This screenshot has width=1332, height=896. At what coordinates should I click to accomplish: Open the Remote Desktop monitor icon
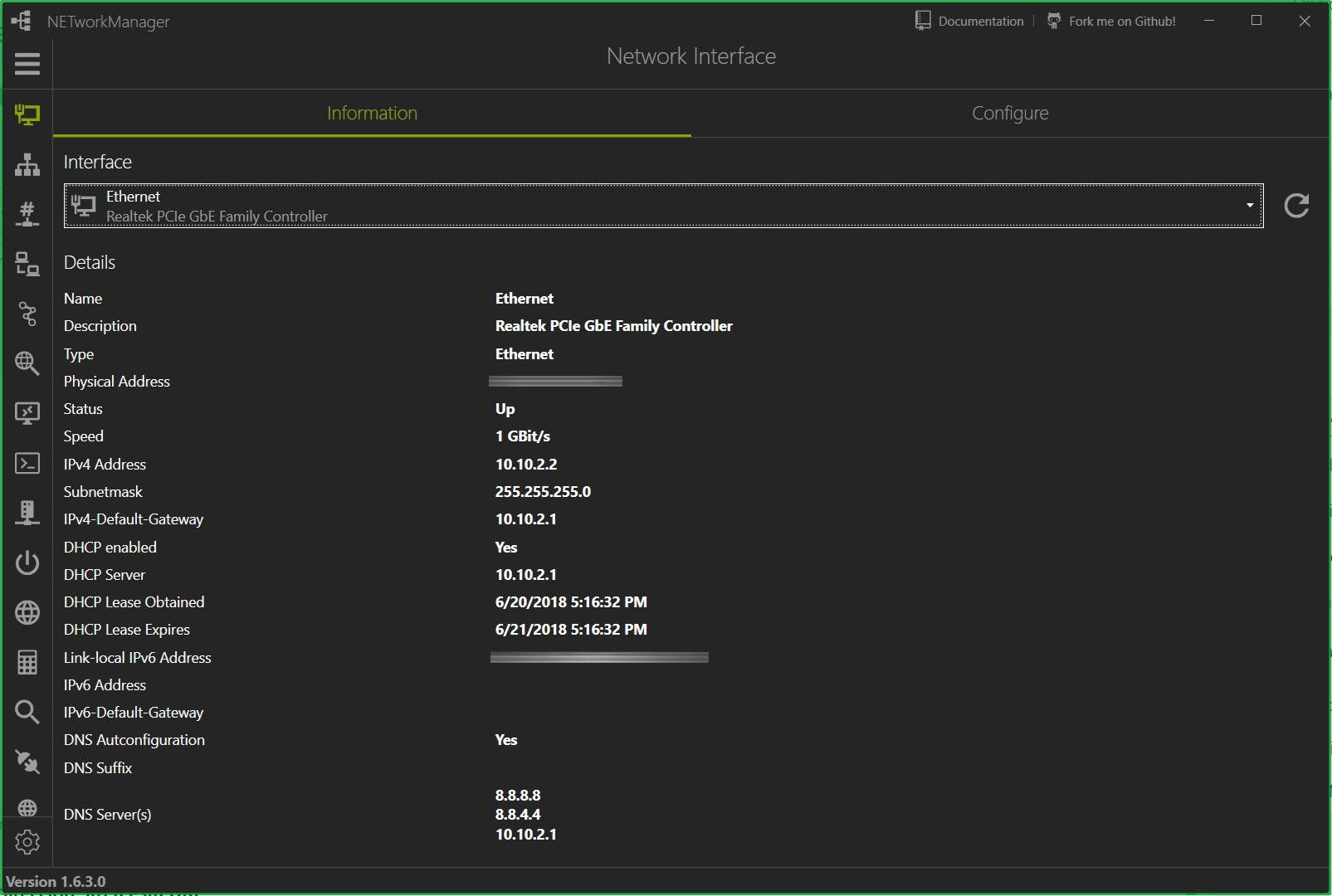coord(27,412)
